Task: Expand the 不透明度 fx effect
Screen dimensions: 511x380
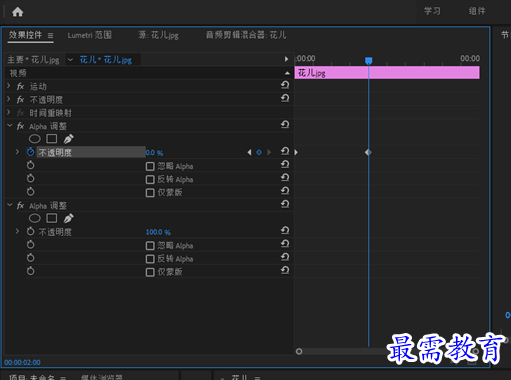Action: (9, 99)
